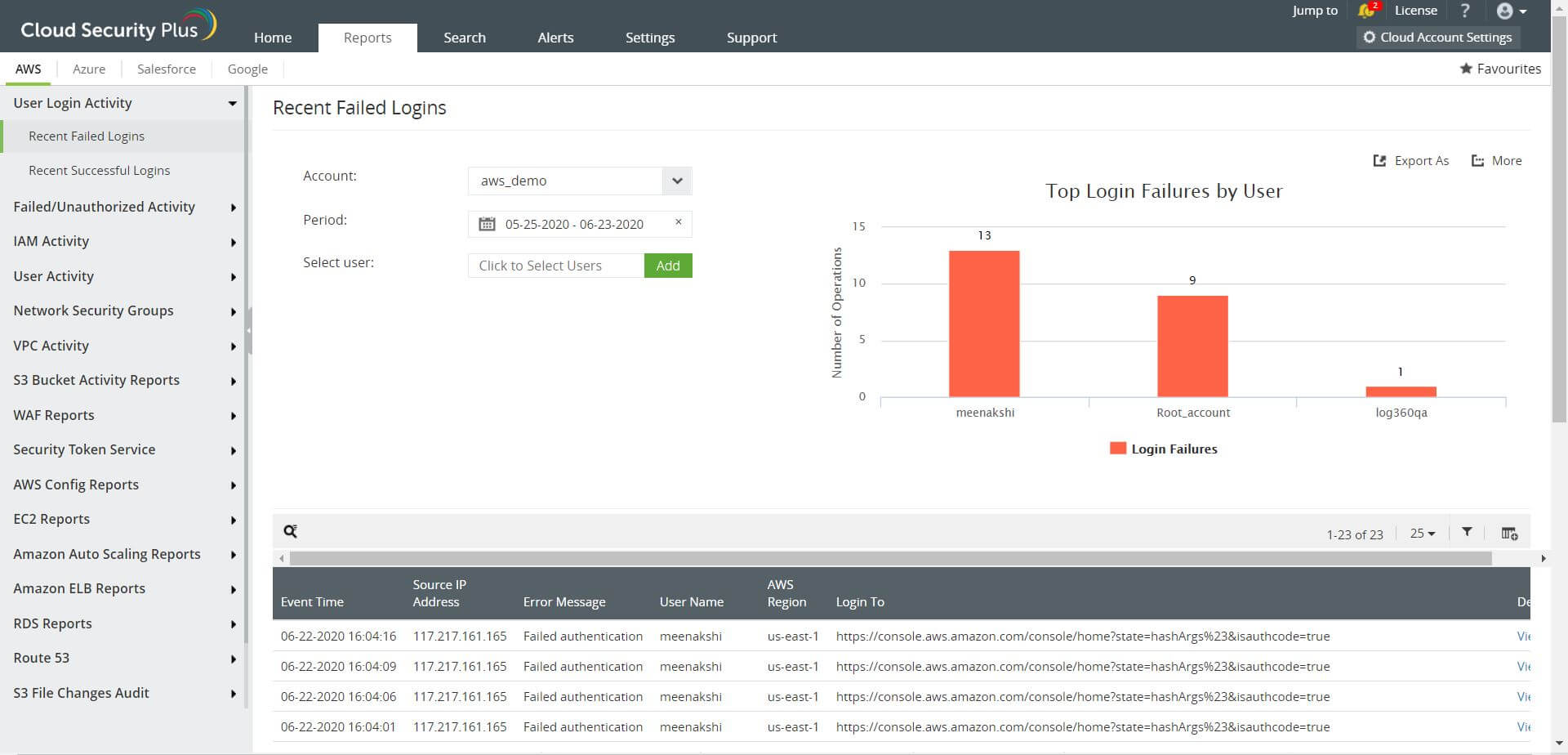1568x755 pixels.
Task: Open the More options icon
Action: pos(1479,160)
